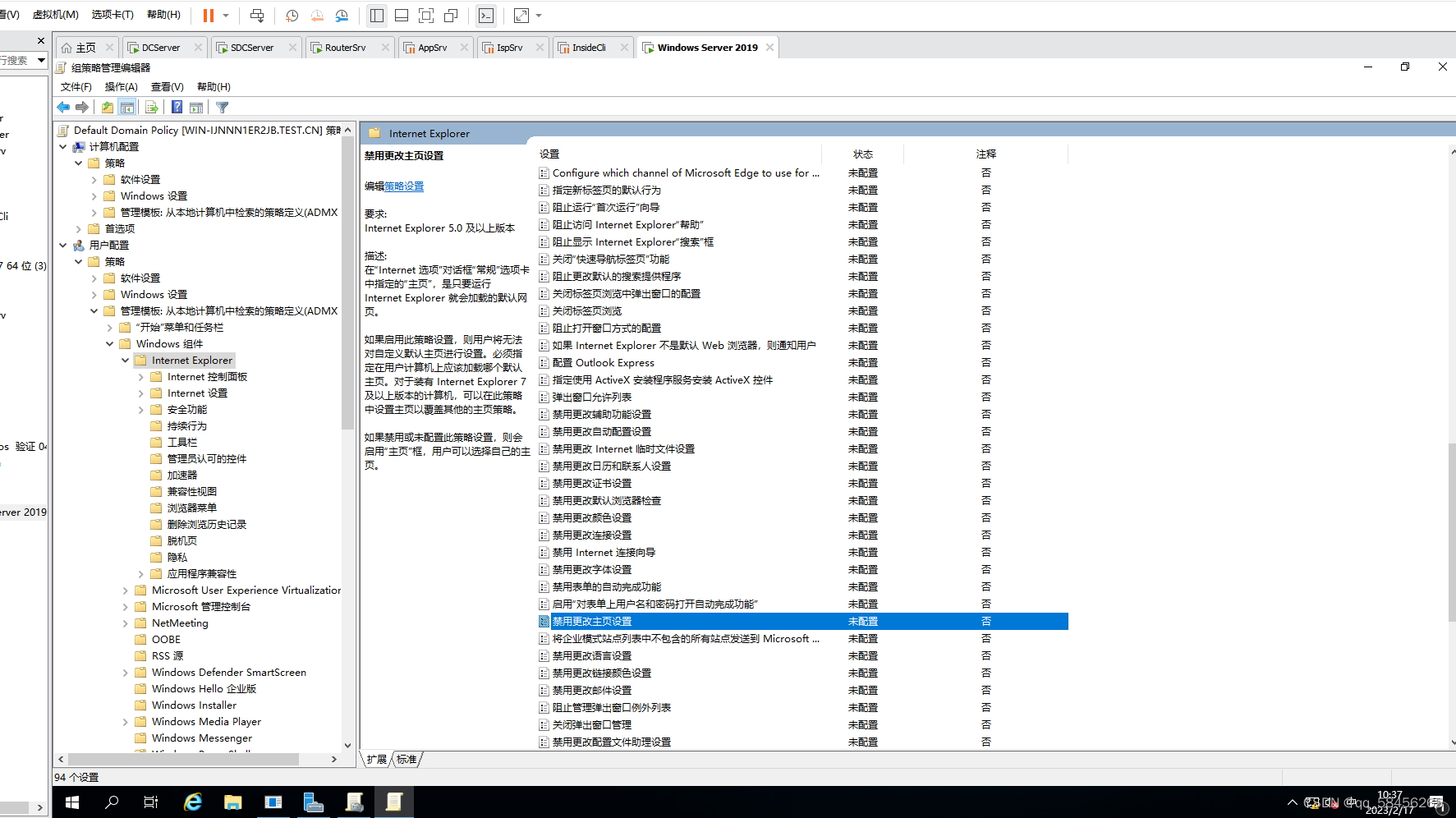Click the 编辑策略设置 link
The image size is (1456, 818).
pyautogui.click(x=403, y=186)
